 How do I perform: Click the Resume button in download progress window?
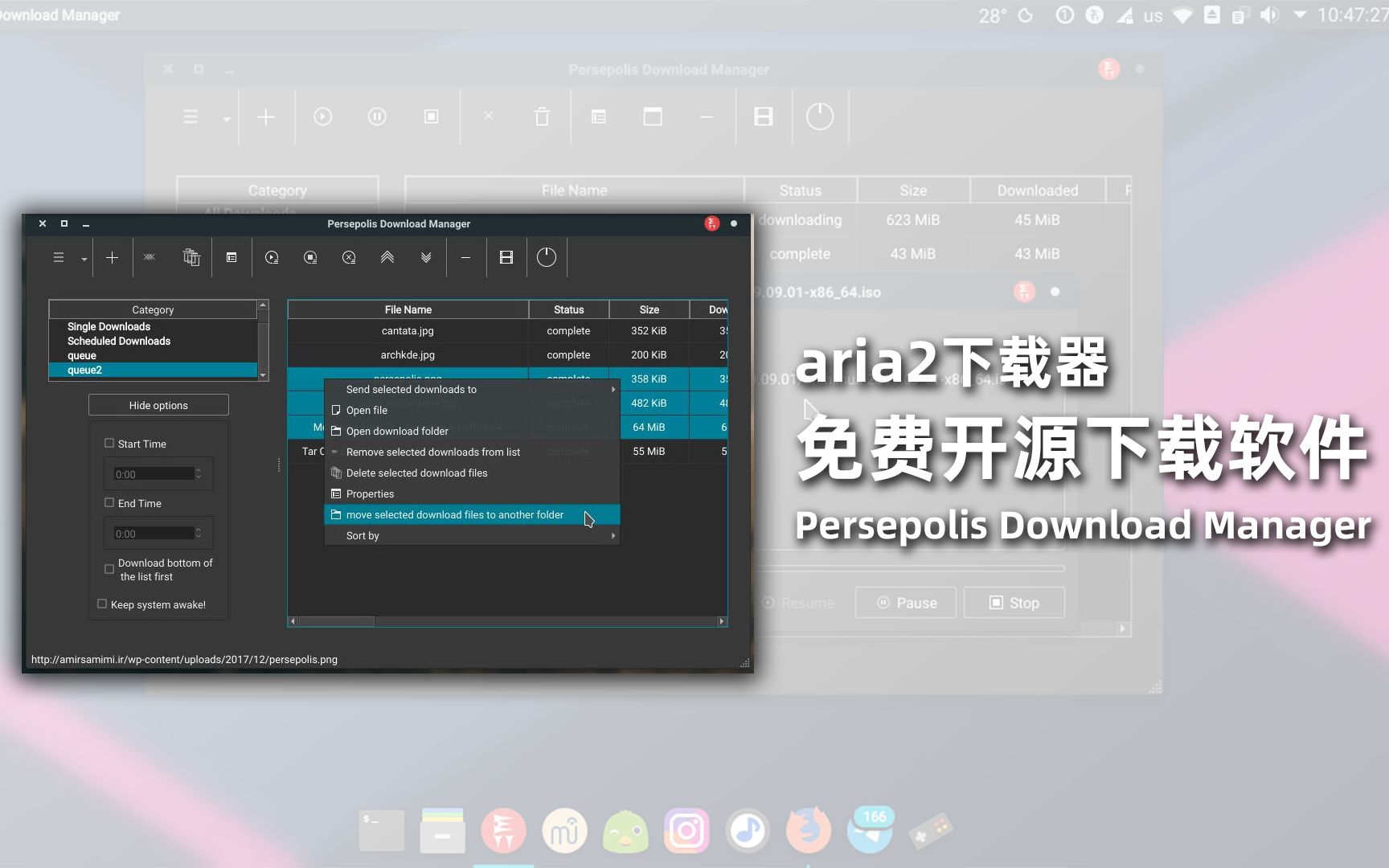(x=797, y=603)
